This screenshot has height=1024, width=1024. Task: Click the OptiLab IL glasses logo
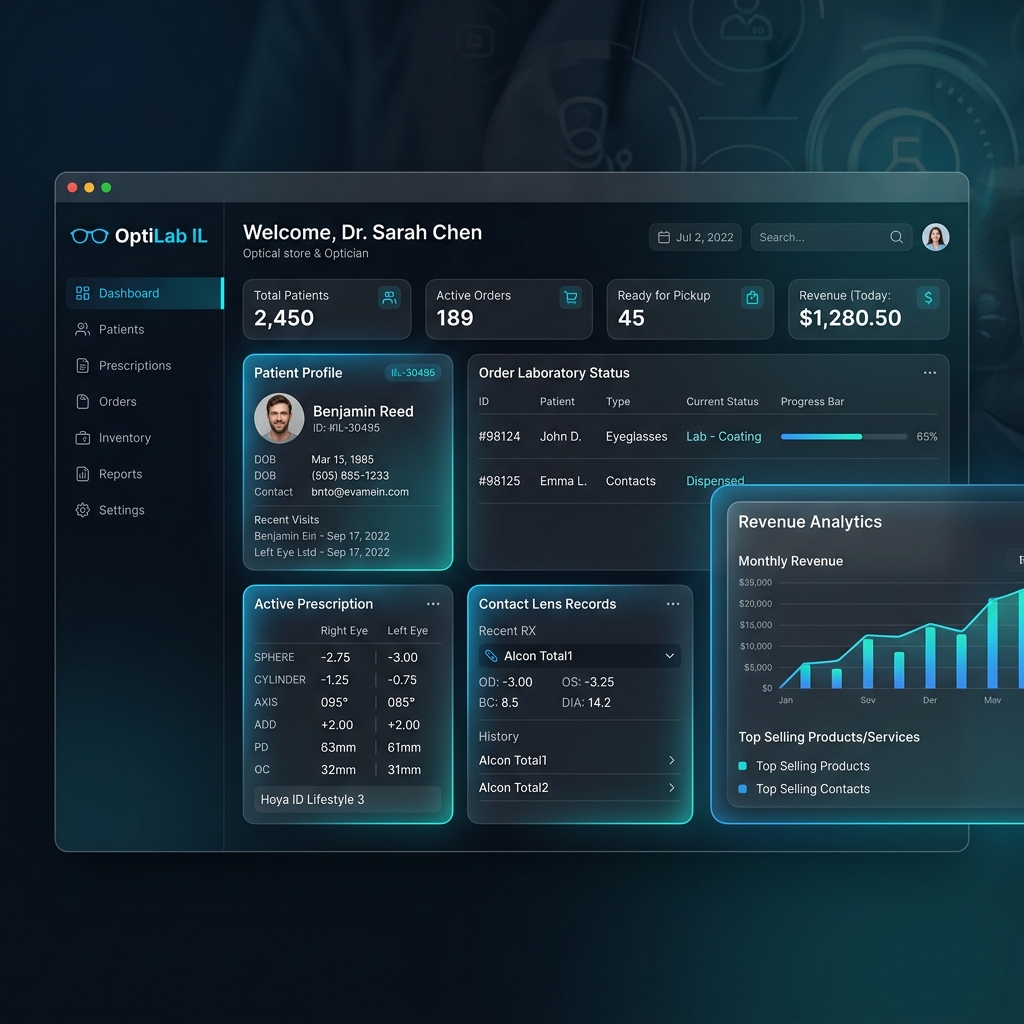point(89,236)
